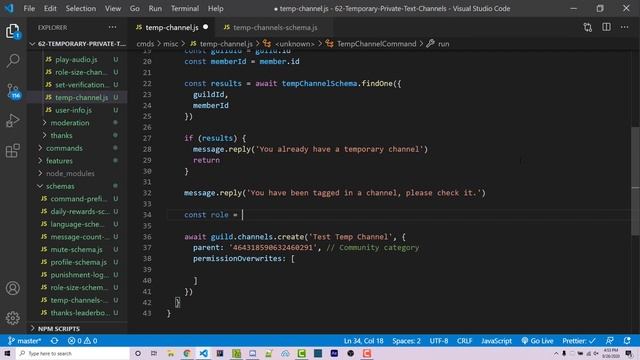Open the Edit menu
640x360 pixels.
point(50,8)
